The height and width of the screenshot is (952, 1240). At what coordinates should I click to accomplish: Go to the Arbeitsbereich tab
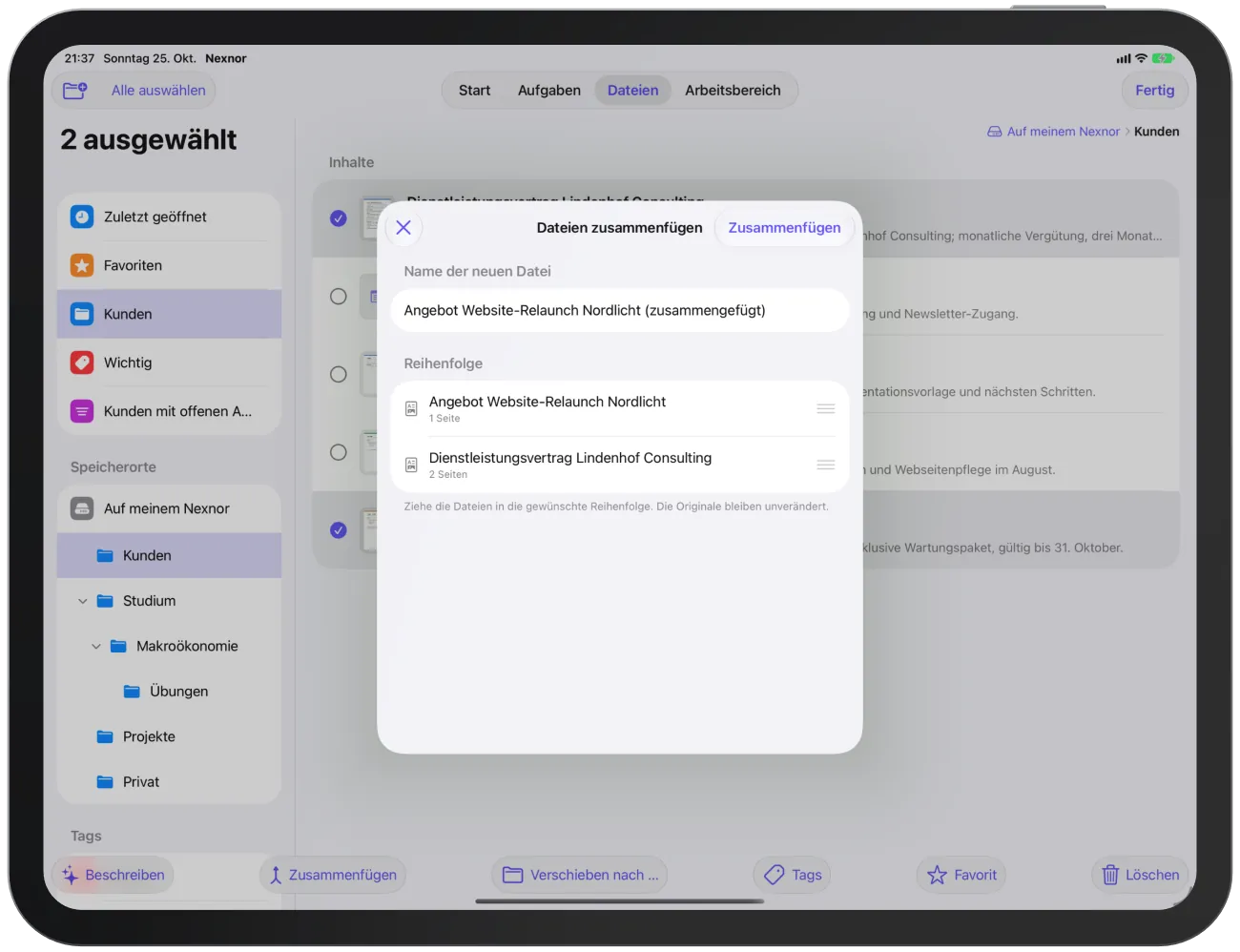click(733, 91)
